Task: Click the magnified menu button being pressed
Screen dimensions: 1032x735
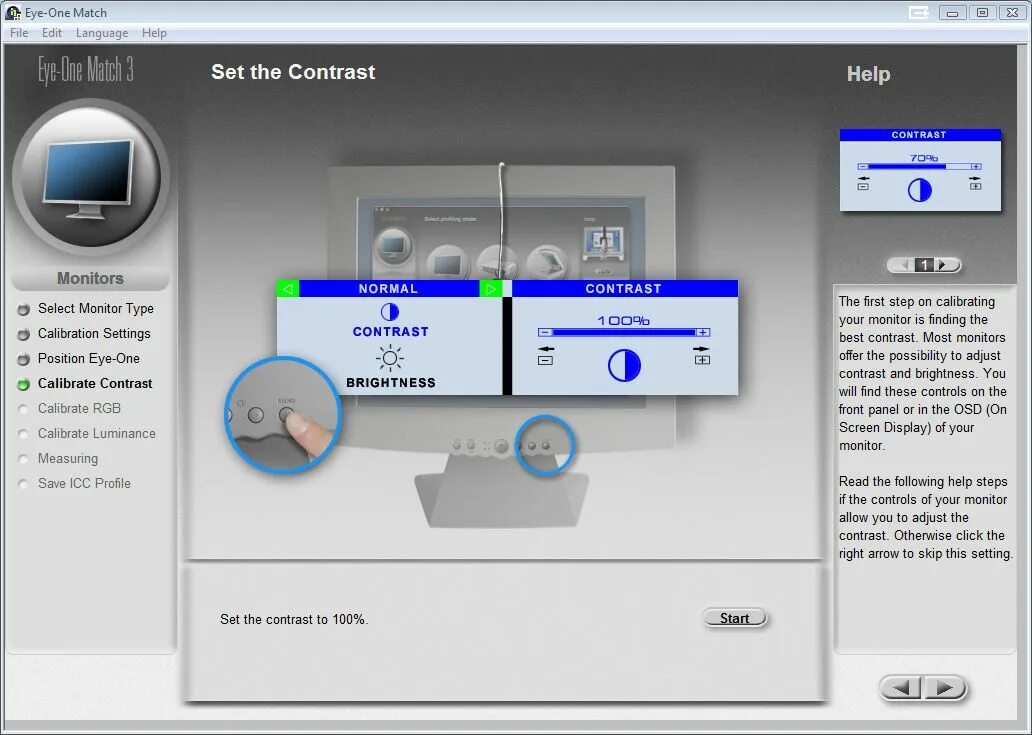Action: tap(286, 415)
